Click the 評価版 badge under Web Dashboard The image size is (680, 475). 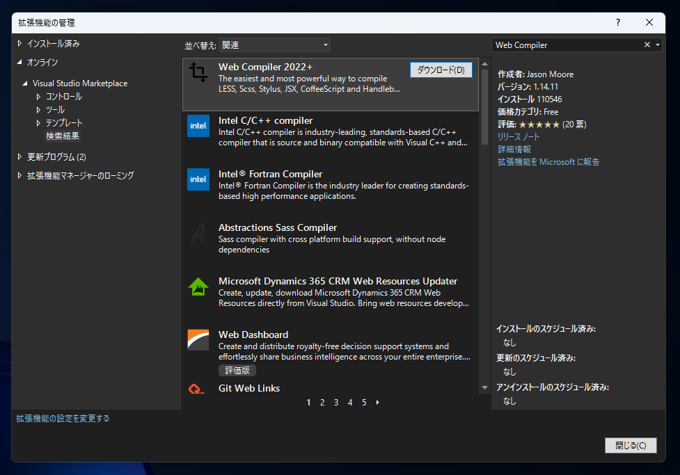click(237, 370)
